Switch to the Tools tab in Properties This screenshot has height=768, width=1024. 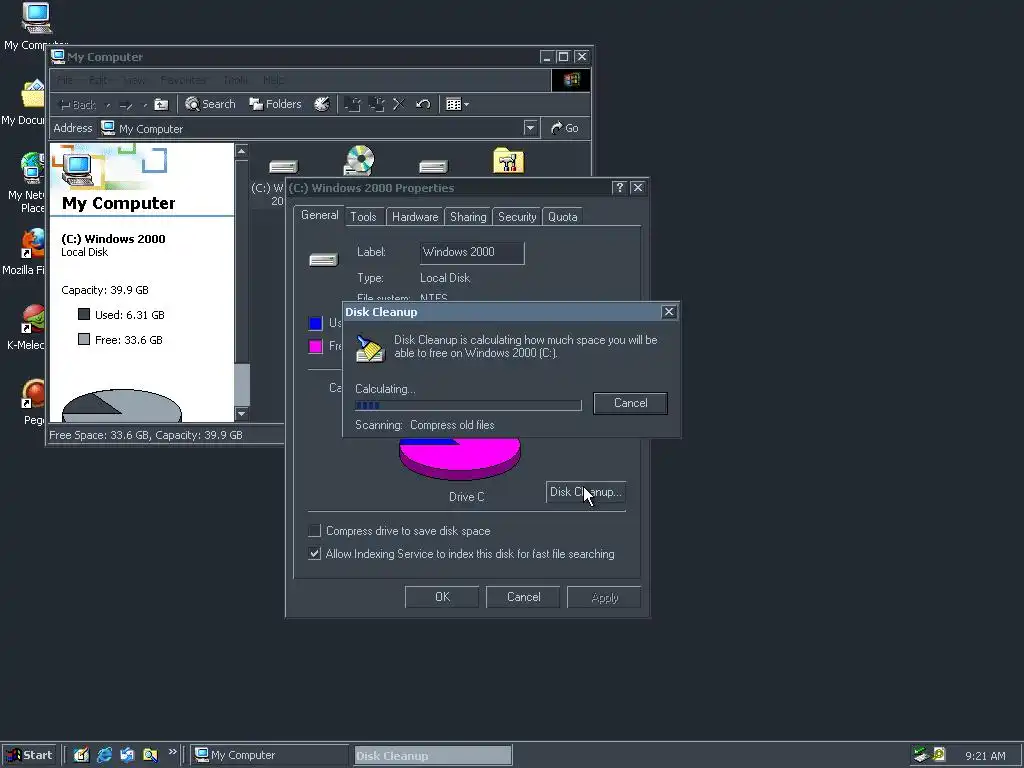pyautogui.click(x=363, y=217)
